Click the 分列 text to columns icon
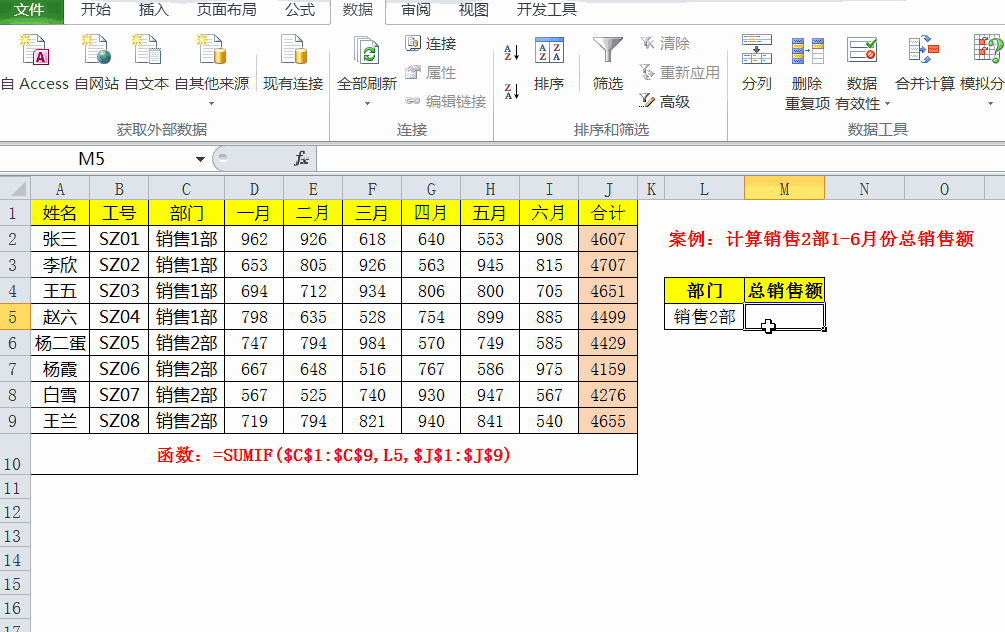This screenshot has width=1005, height=632. pos(757,50)
